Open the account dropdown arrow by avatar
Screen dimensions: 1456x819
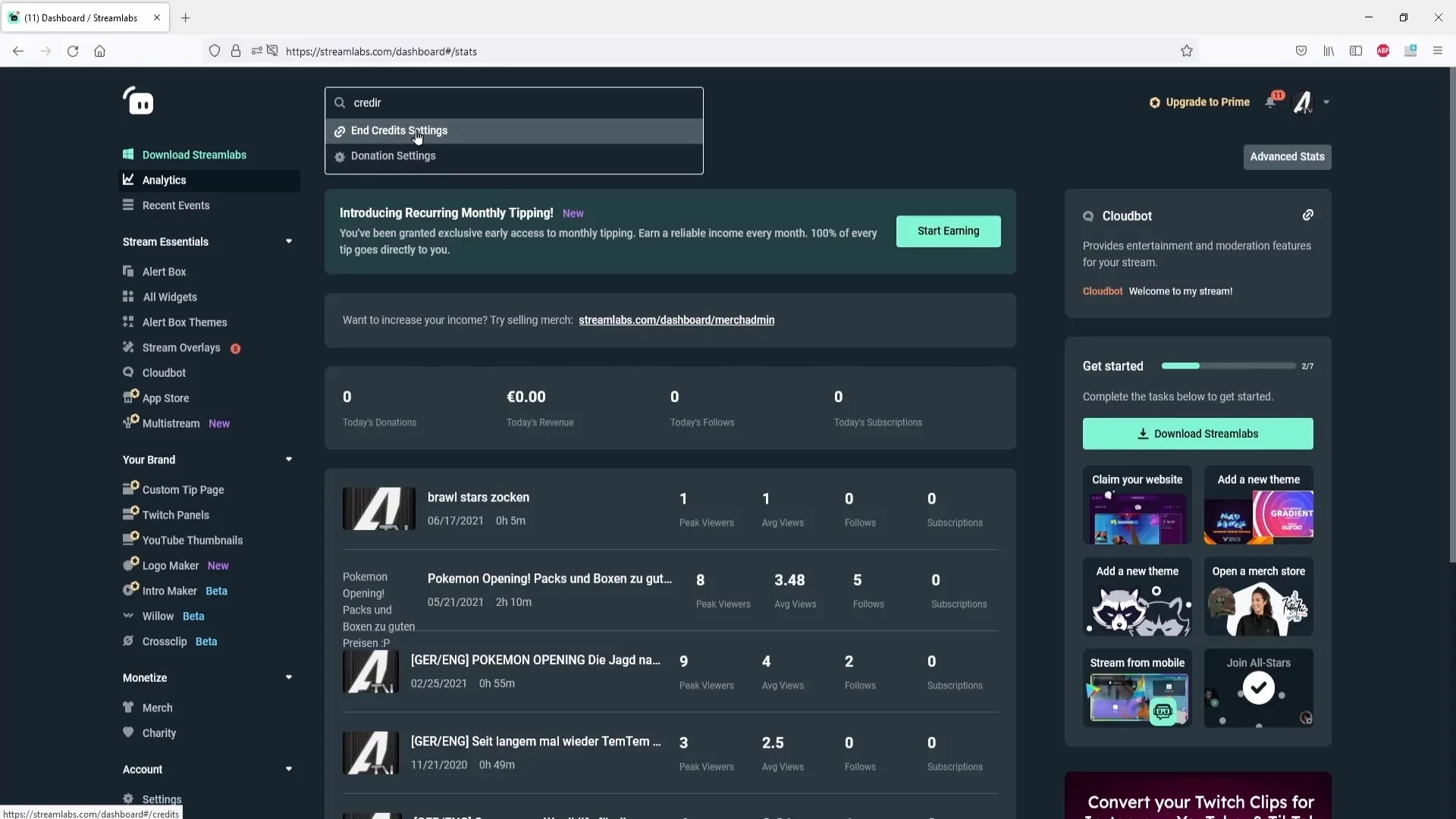[1326, 102]
